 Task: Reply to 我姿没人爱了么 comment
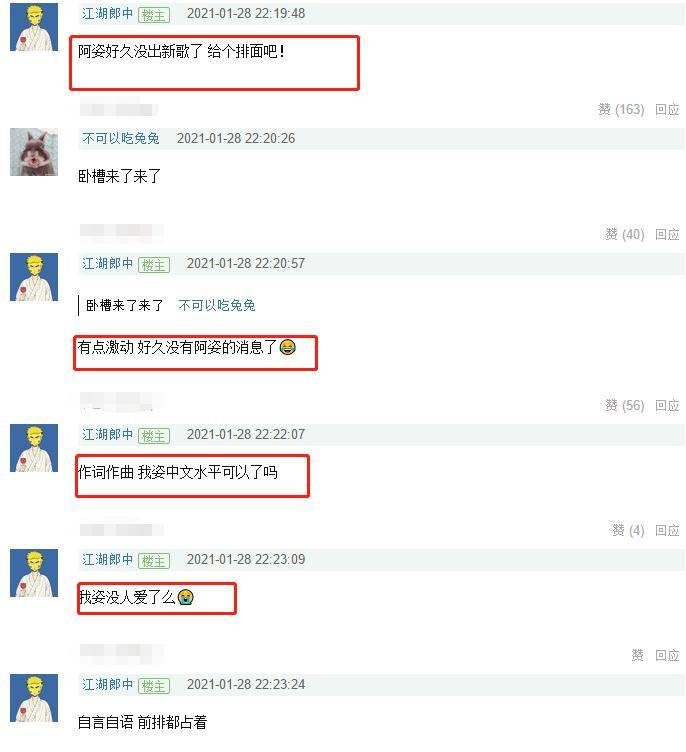pos(667,655)
